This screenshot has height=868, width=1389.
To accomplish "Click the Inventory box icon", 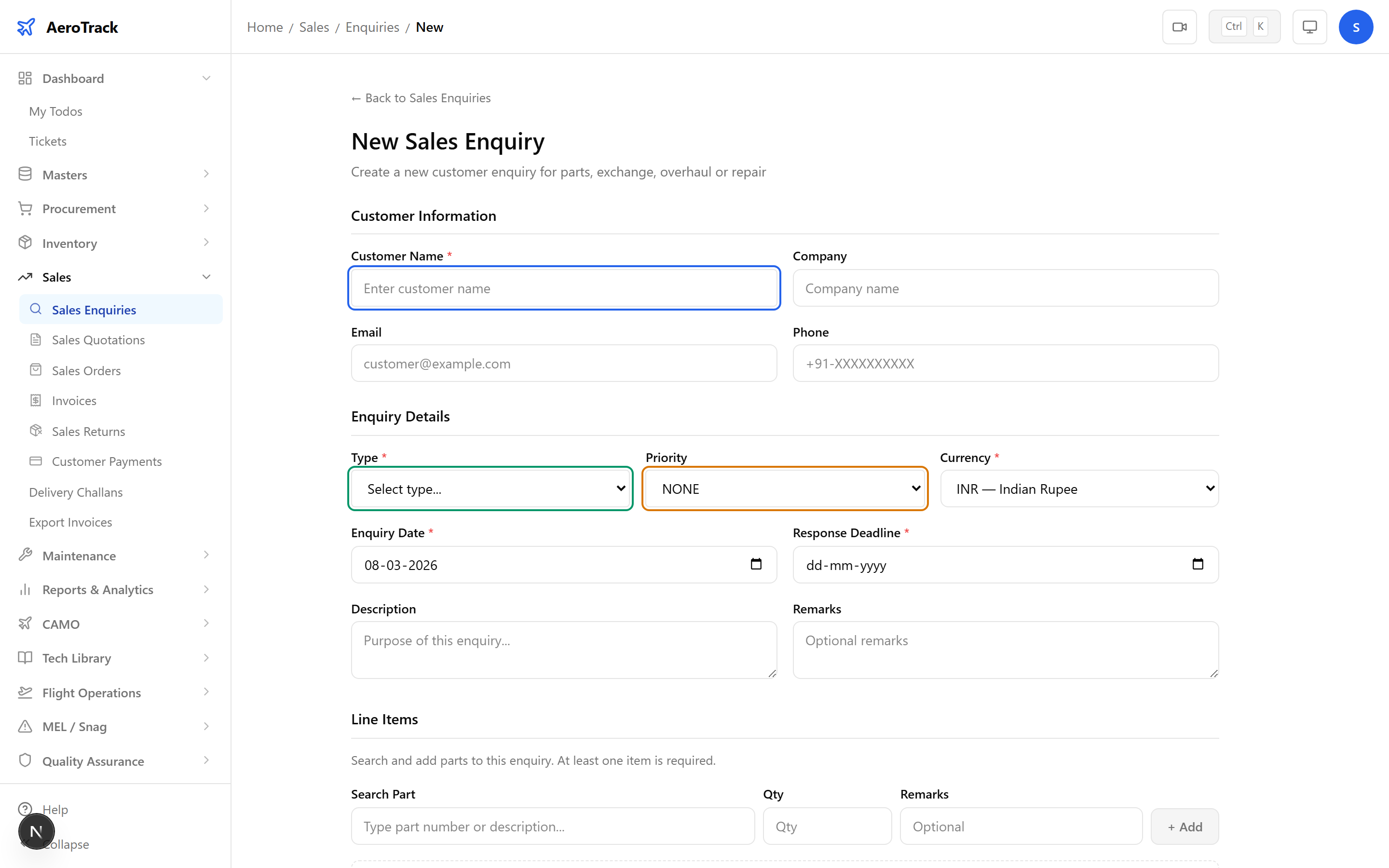I will [25, 243].
